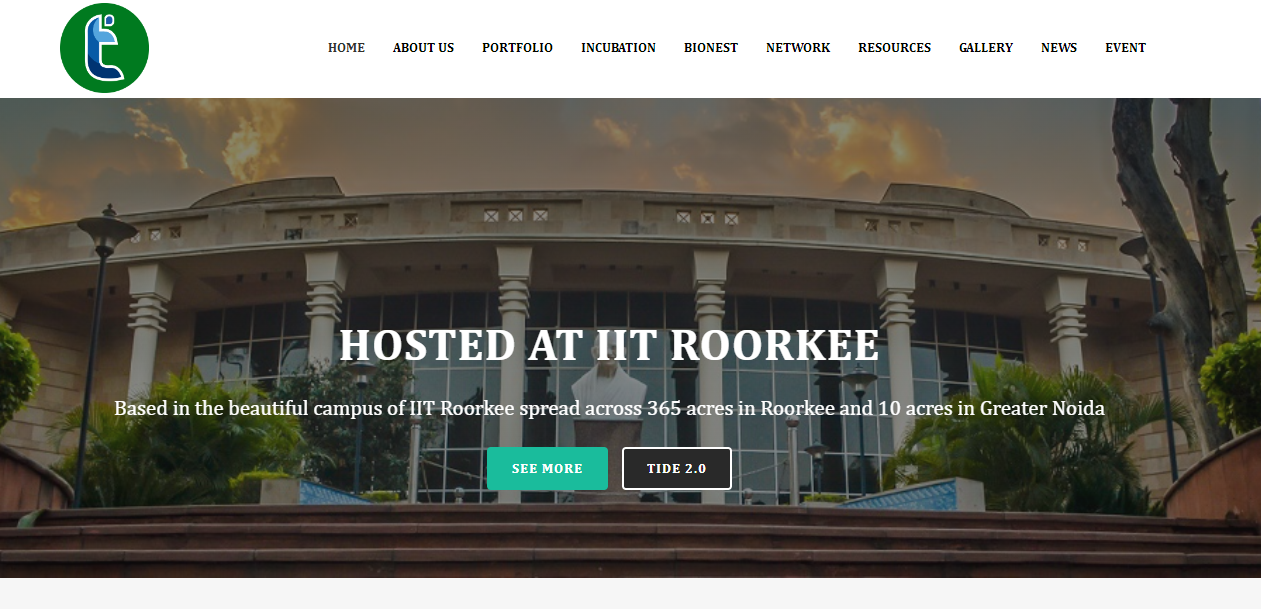The width and height of the screenshot is (1261, 609).
Task: Open the PORTFOLIO navigation item
Action: [517, 48]
